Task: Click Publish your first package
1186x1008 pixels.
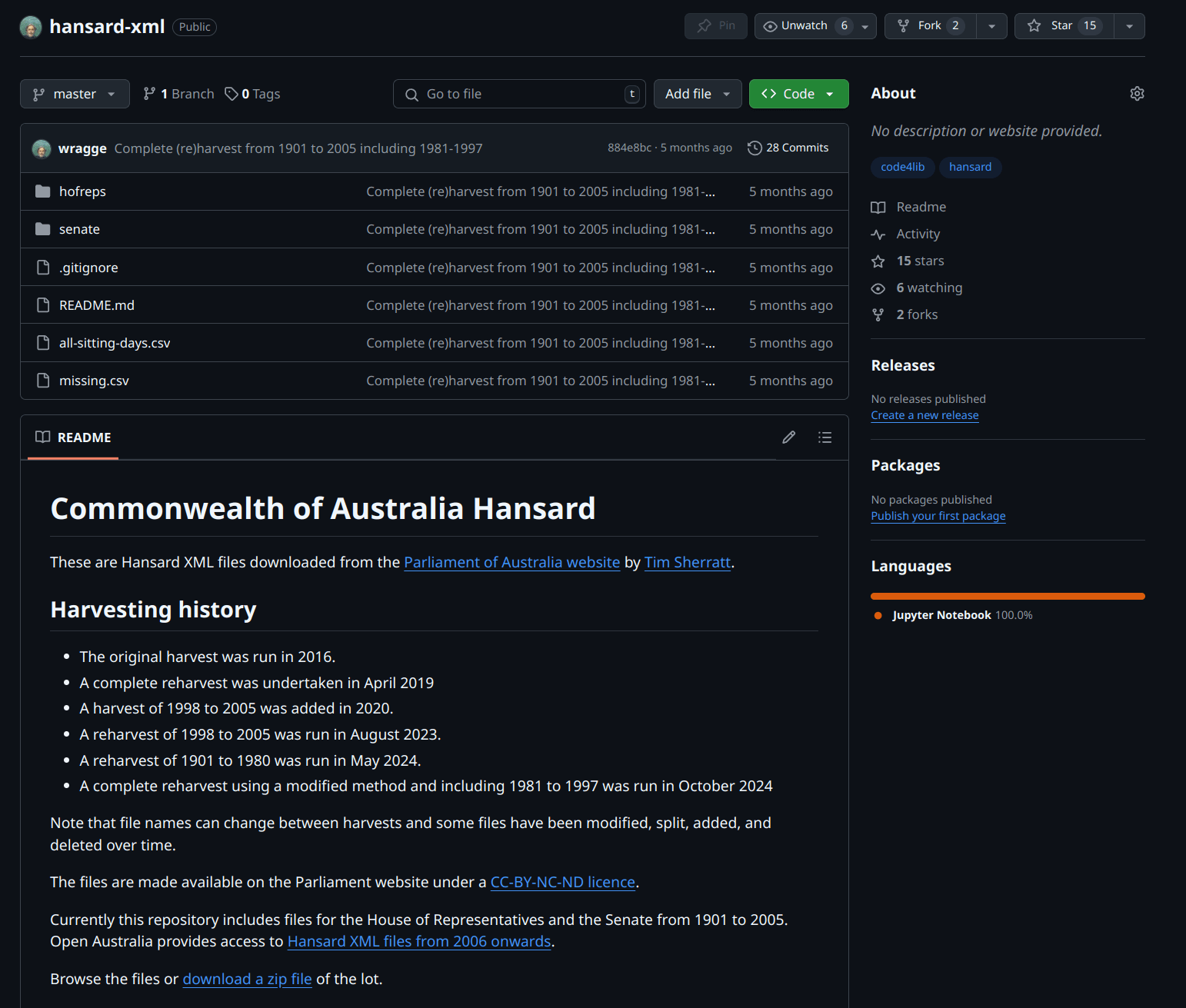Action: 938,516
